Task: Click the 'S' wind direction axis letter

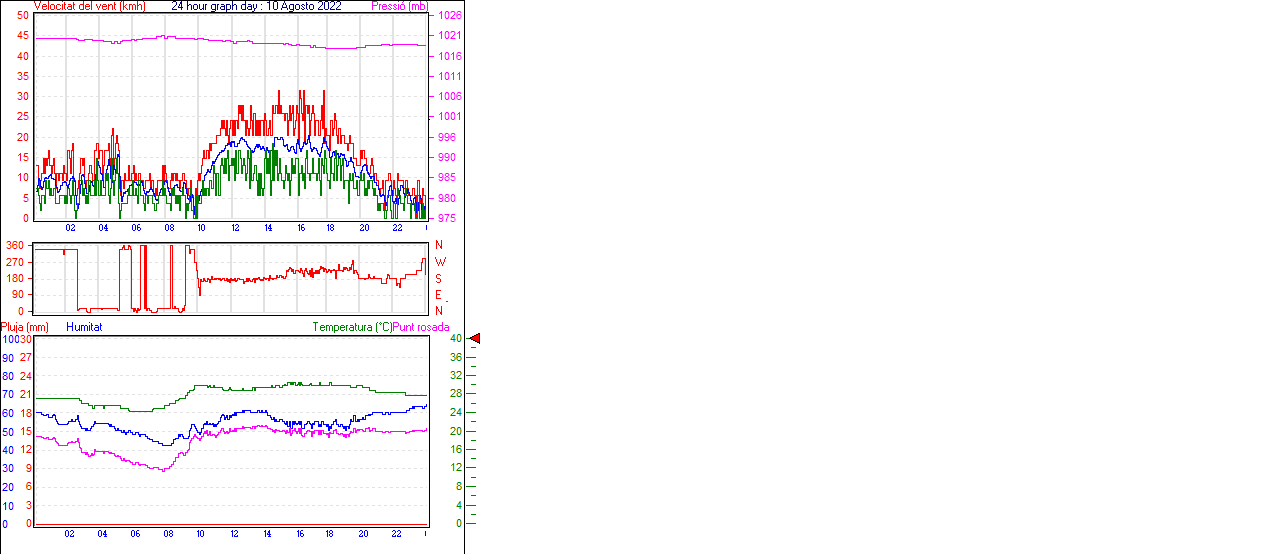Action: point(439,279)
